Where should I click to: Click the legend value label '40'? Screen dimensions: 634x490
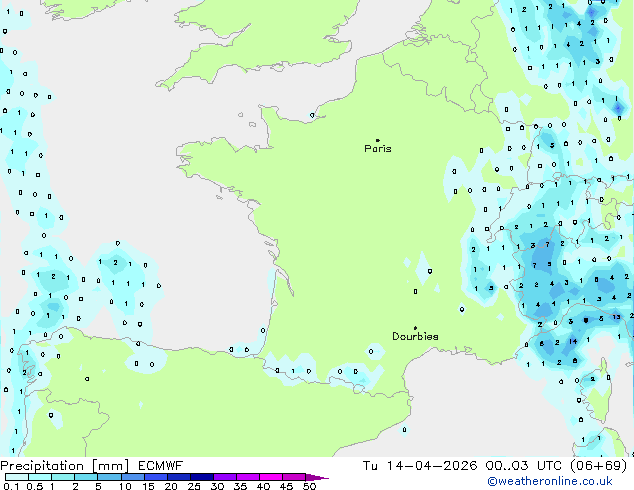(x=263, y=486)
